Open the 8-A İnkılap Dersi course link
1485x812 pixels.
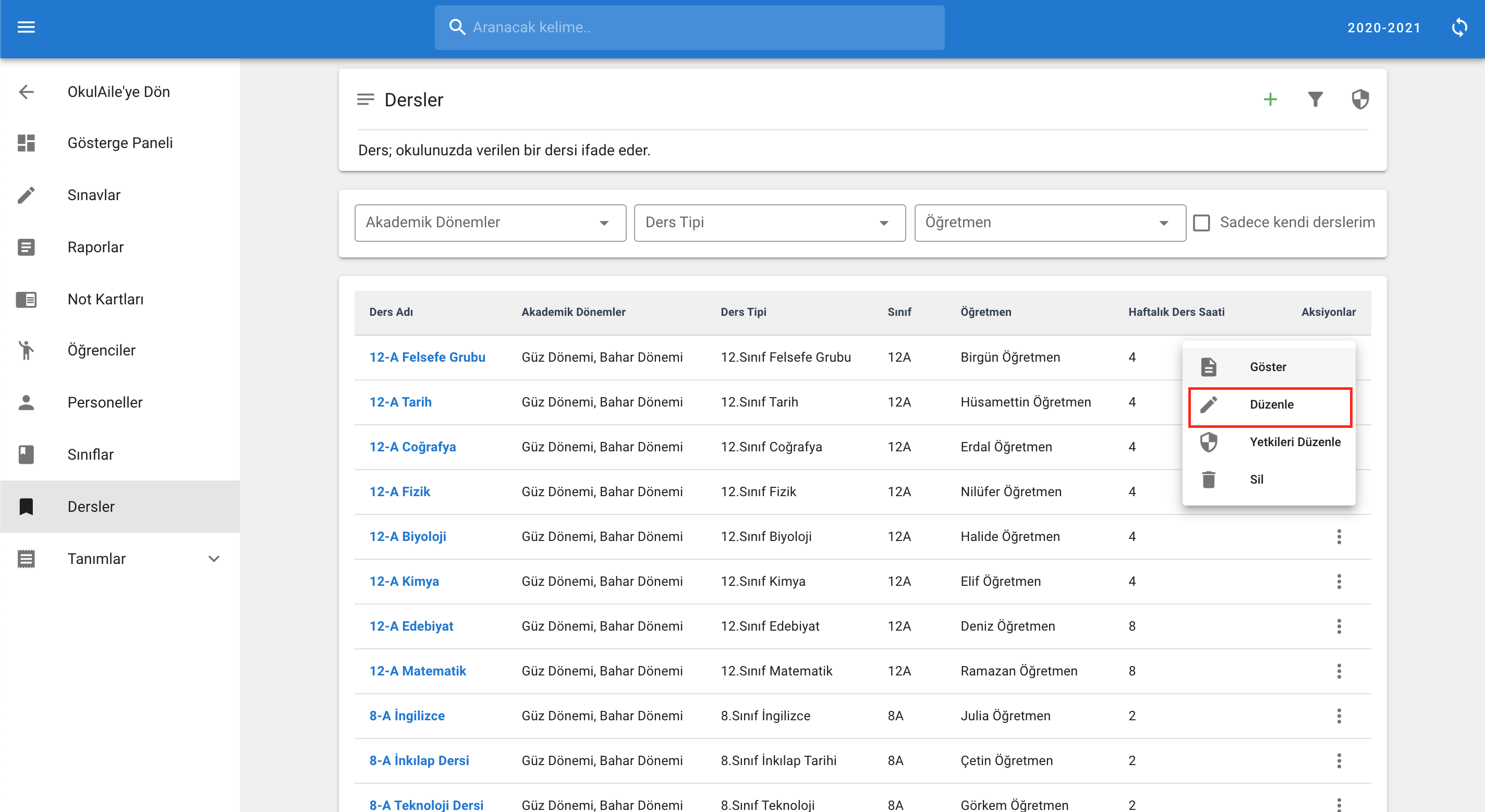(x=419, y=761)
